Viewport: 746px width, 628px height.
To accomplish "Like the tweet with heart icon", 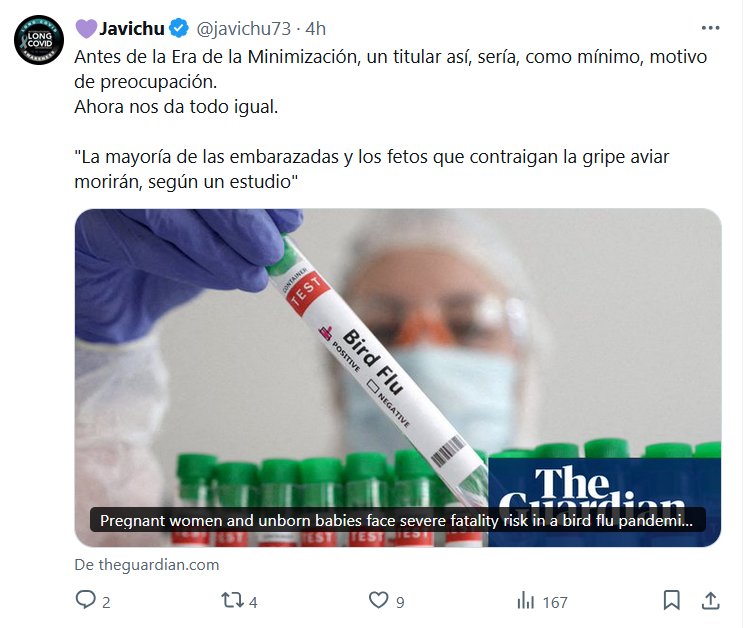I will 379,600.
